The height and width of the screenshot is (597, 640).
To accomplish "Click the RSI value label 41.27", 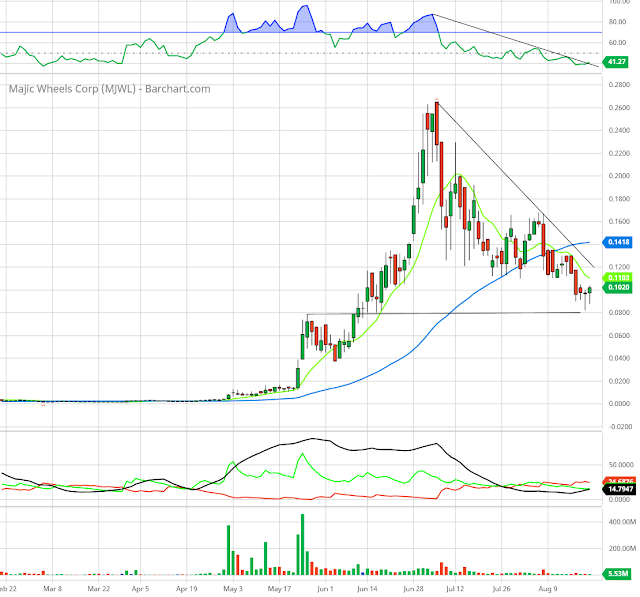I will tap(616, 62).
